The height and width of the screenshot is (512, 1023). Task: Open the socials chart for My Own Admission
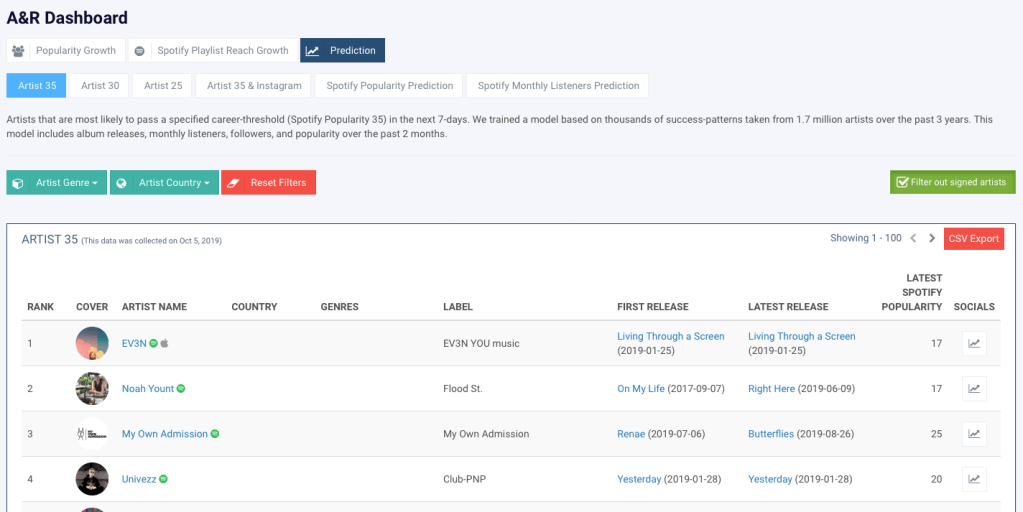[974, 434]
